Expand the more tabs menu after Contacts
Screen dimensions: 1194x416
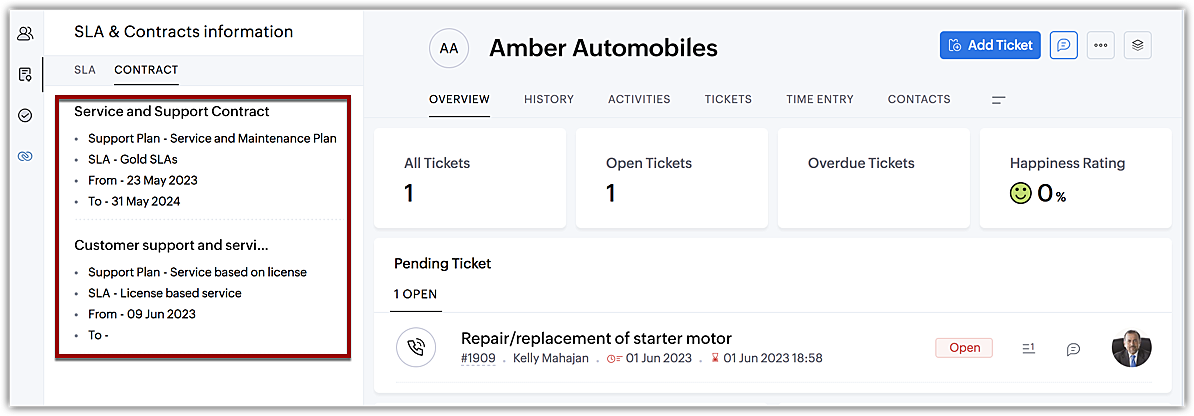[x=998, y=100]
